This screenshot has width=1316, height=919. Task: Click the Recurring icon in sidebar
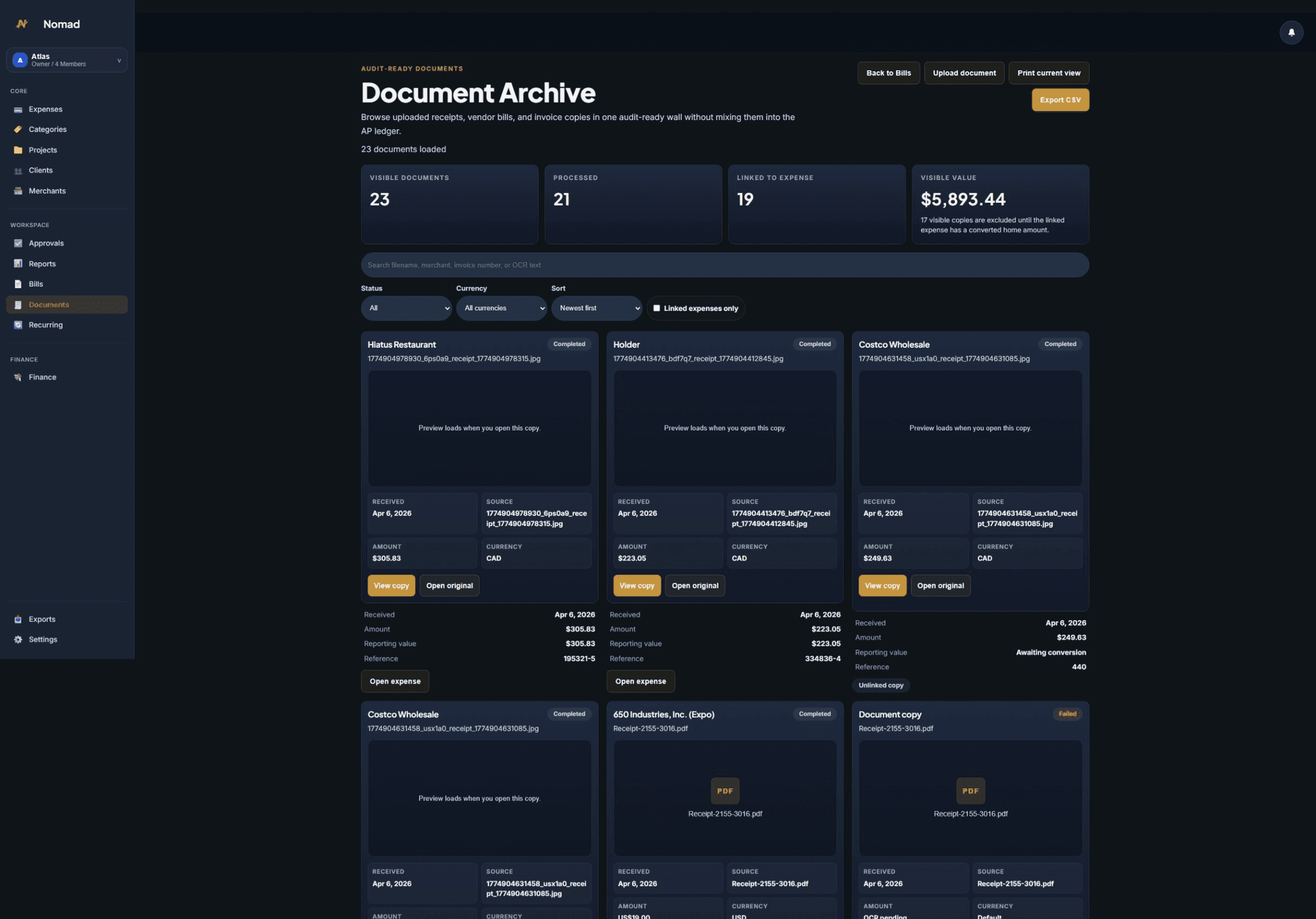coord(18,325)
